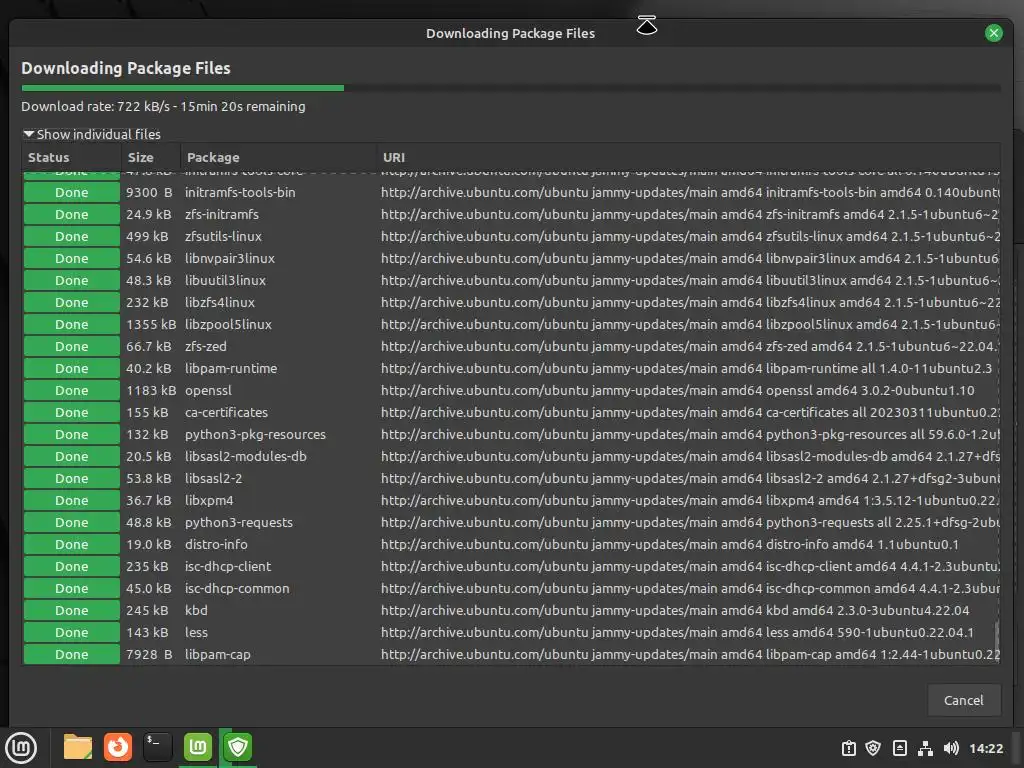
Task: Open clipboard tray icon
Action: [x=848, y=748]
